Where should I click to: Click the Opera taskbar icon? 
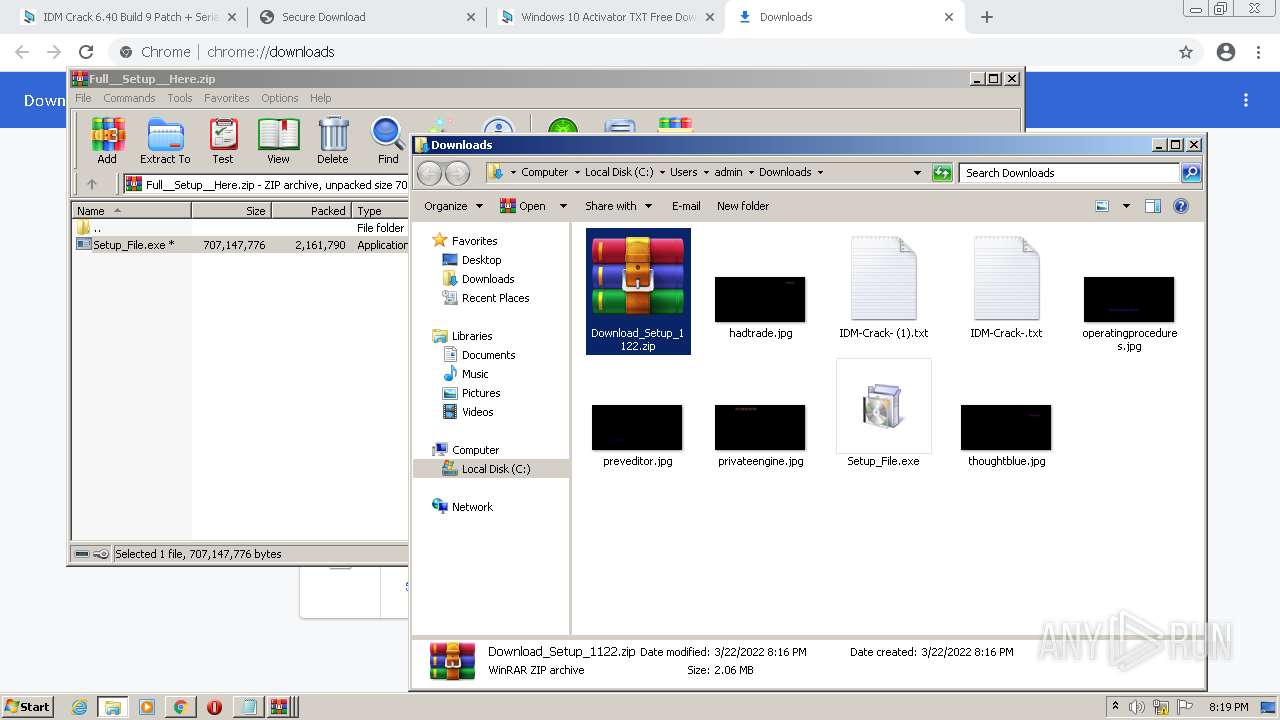coord(214,707)
